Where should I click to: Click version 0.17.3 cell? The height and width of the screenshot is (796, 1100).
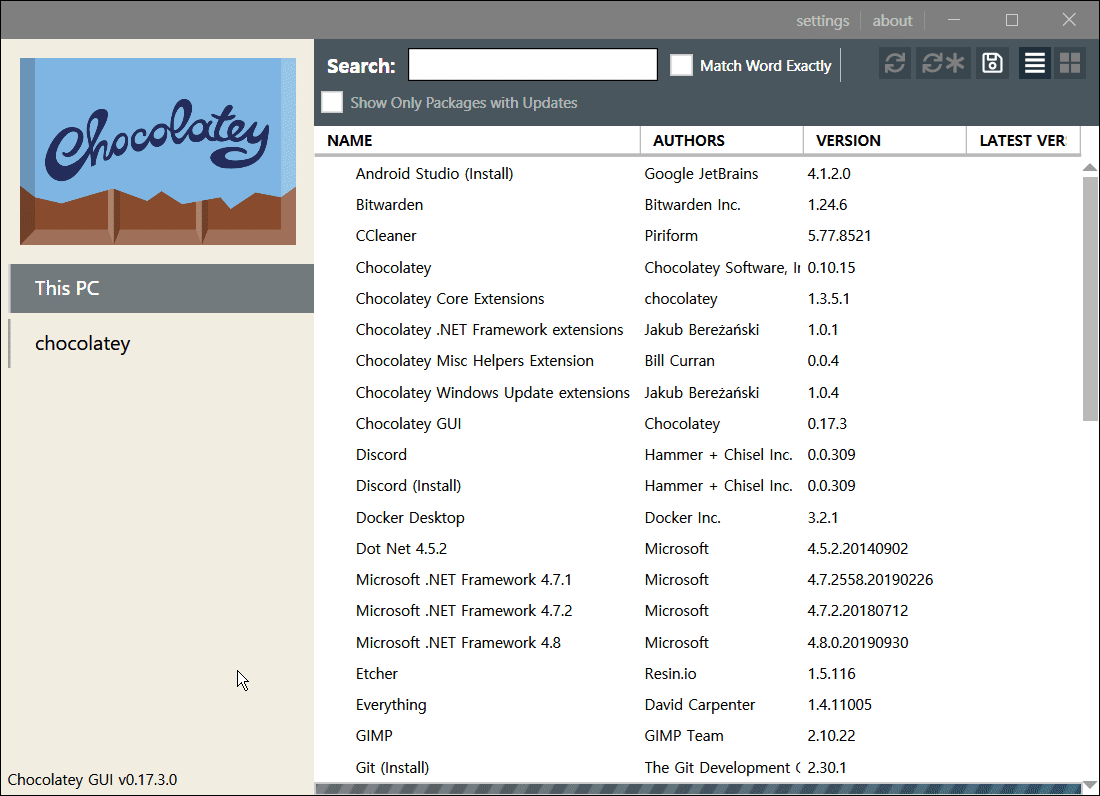pos(827,424)
